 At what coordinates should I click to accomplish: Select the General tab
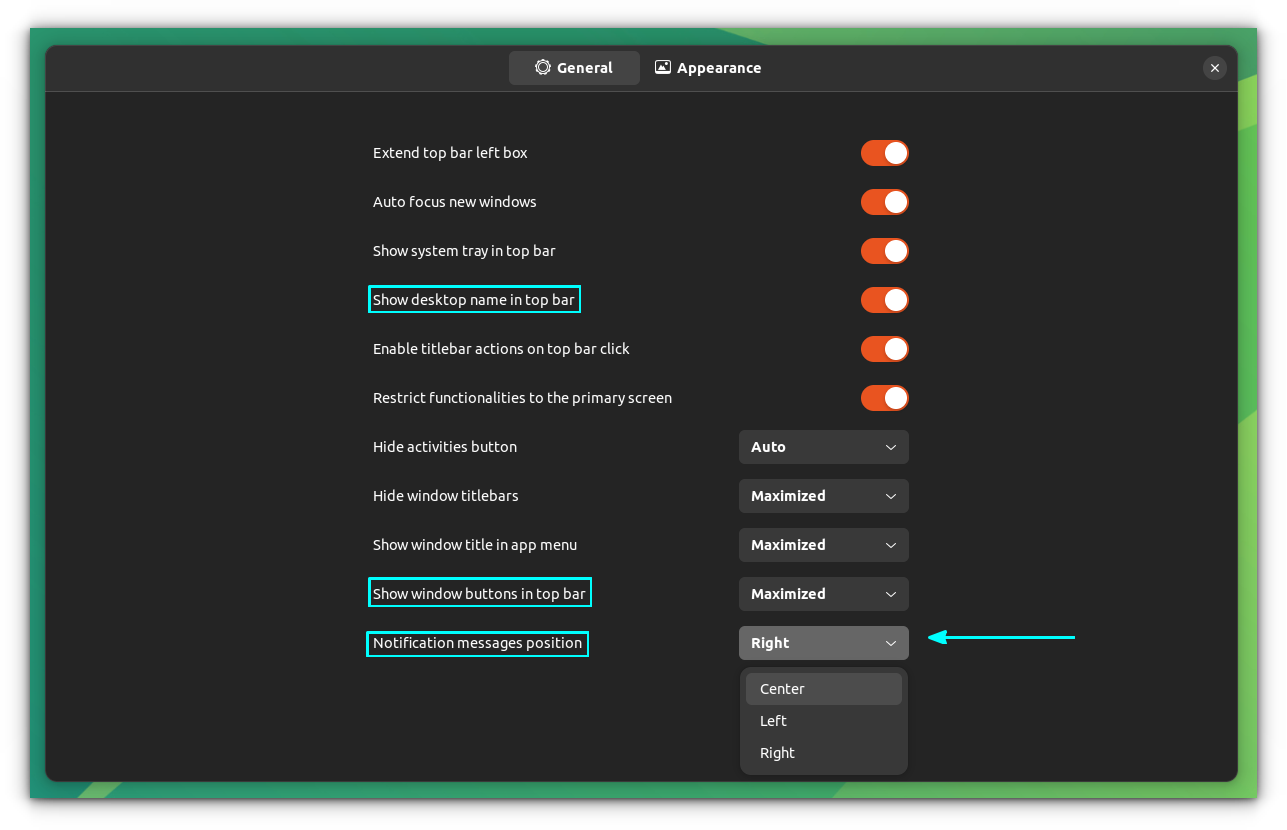click(574, 67)
